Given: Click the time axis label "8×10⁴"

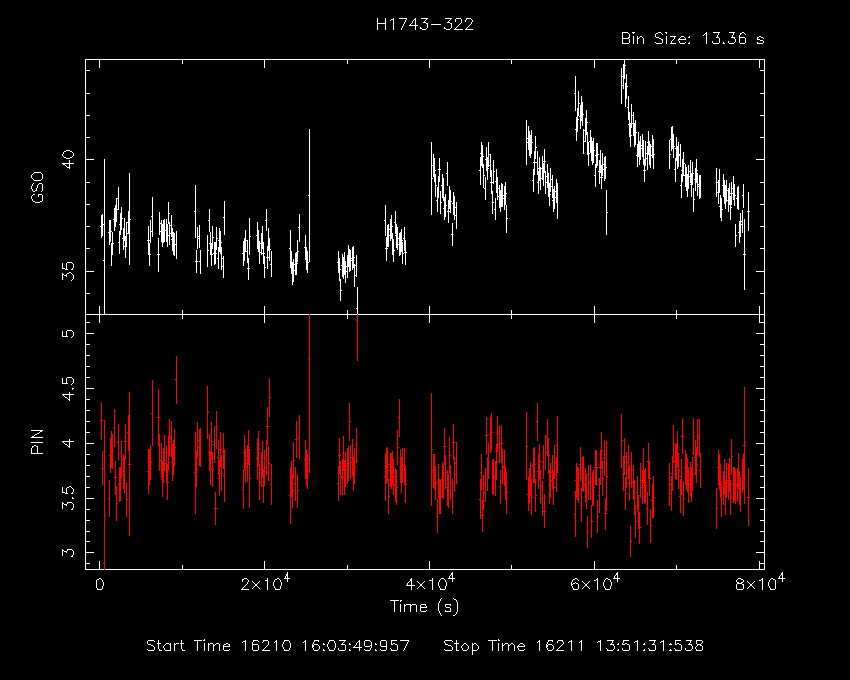Looking at the screenshot, I should click(759, 583).
